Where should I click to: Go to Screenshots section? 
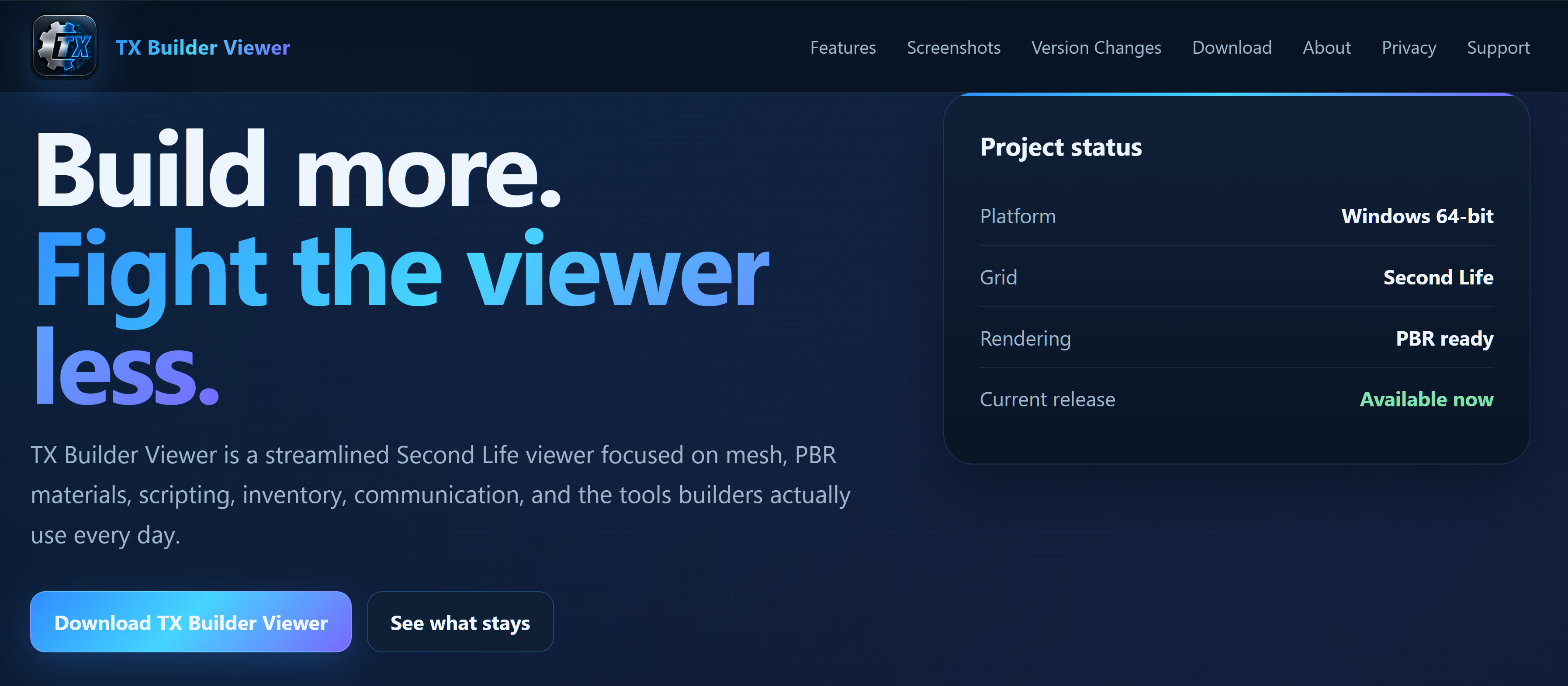[953, 48]
